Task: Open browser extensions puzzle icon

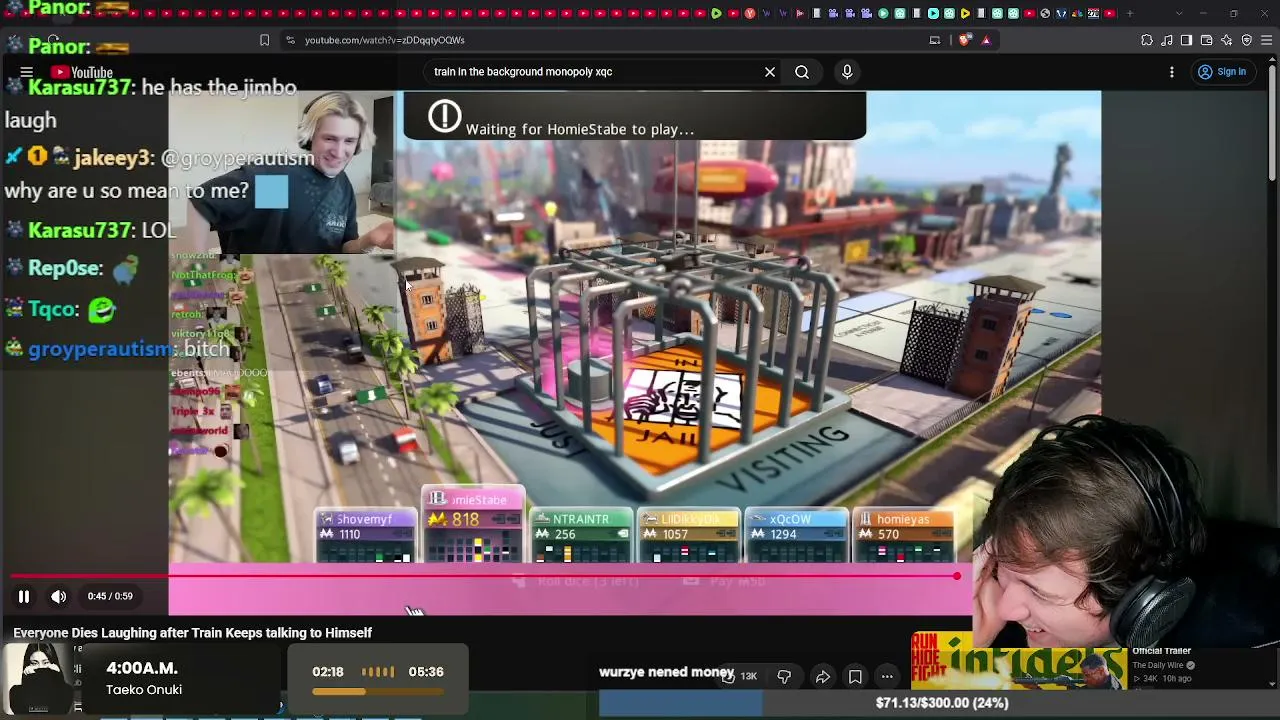Action: tap(1147, 40)
